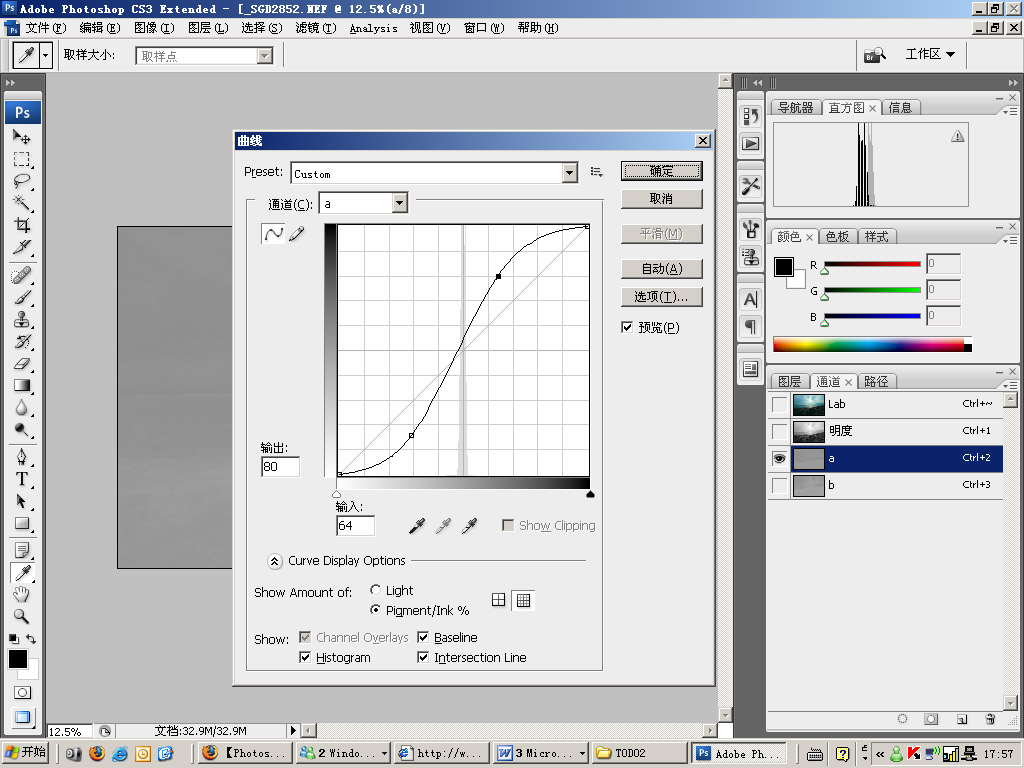Select the Dodge tool
The height and width of the screenshot is (768, 1024).
pos(22,430)
